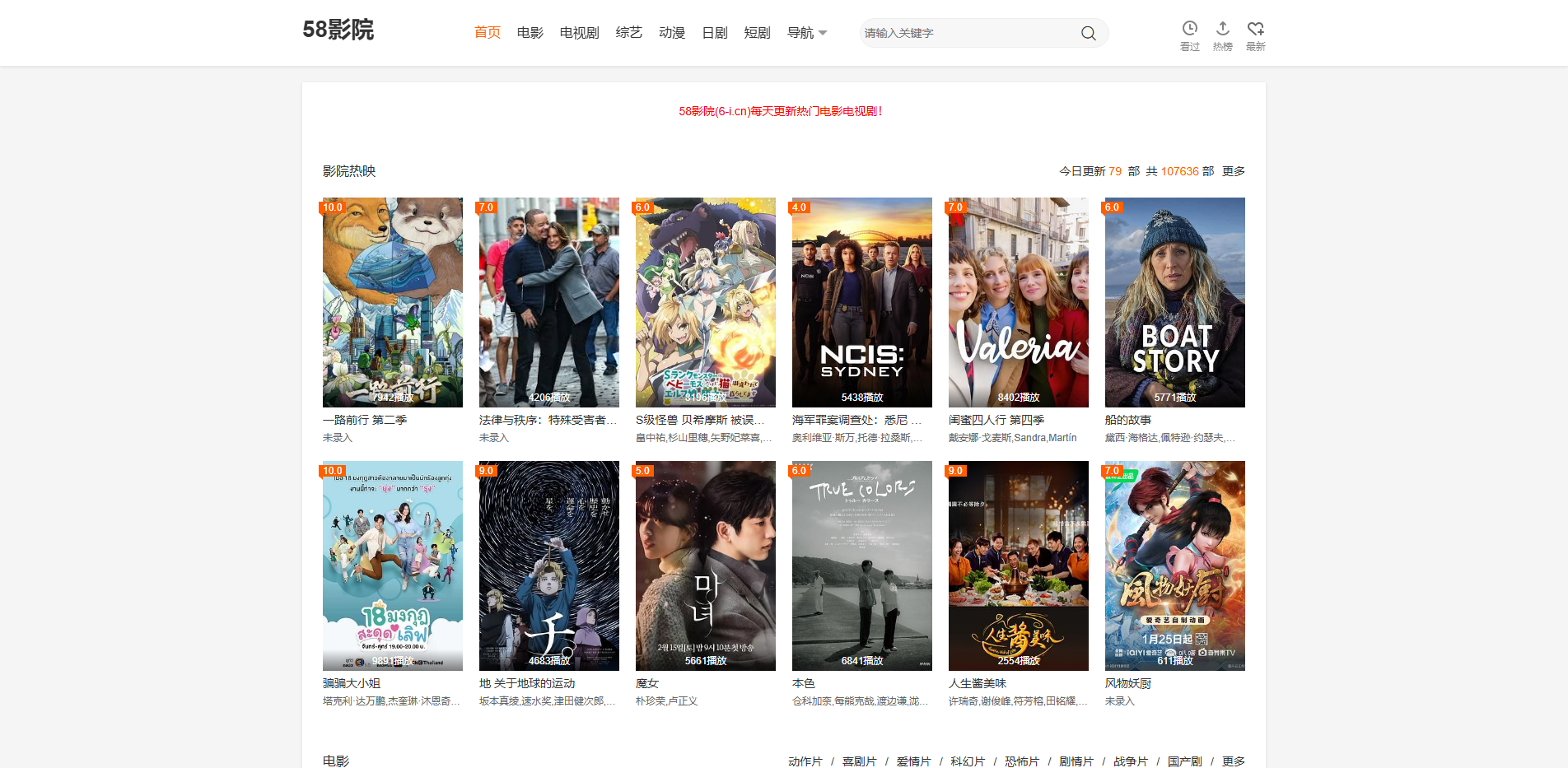Open watch history via the 看过 clock icon
Image resolution: width=1568 pixels, height=768 pixels.
coord(1189,27)
